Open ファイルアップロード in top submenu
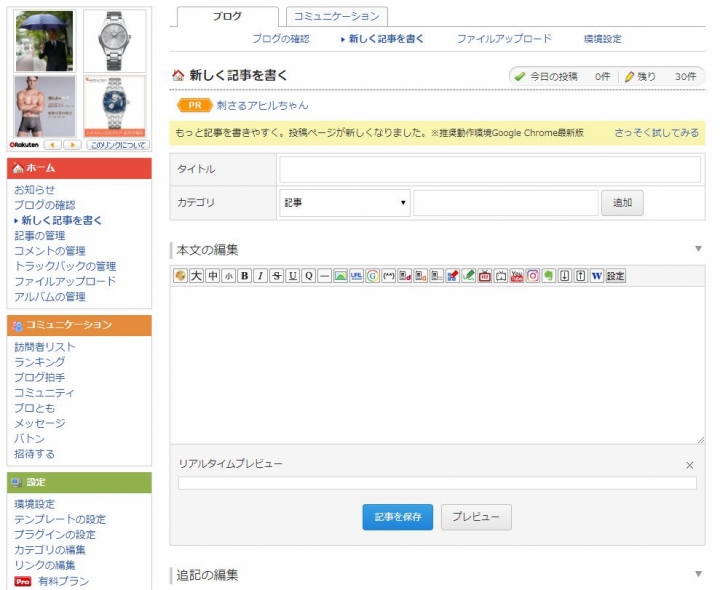Screen dimensions: 720x590 click(504, 39)
